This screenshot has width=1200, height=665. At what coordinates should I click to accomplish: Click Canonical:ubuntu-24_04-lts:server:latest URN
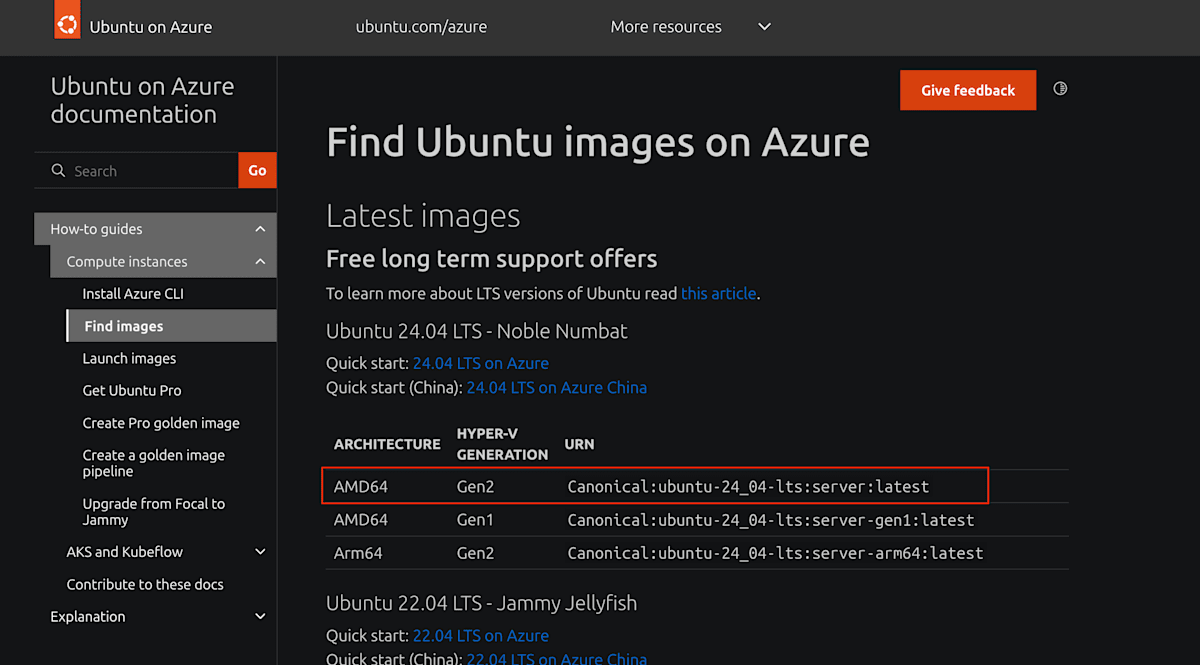[748, 487]
